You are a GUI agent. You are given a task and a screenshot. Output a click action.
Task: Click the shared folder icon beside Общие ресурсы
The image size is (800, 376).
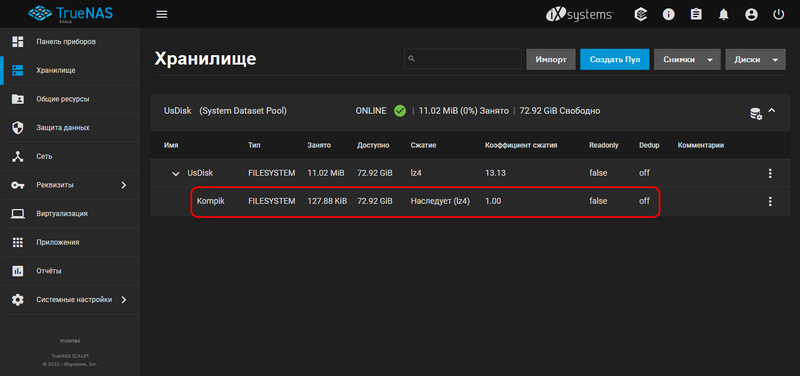[x=18, y=99]
